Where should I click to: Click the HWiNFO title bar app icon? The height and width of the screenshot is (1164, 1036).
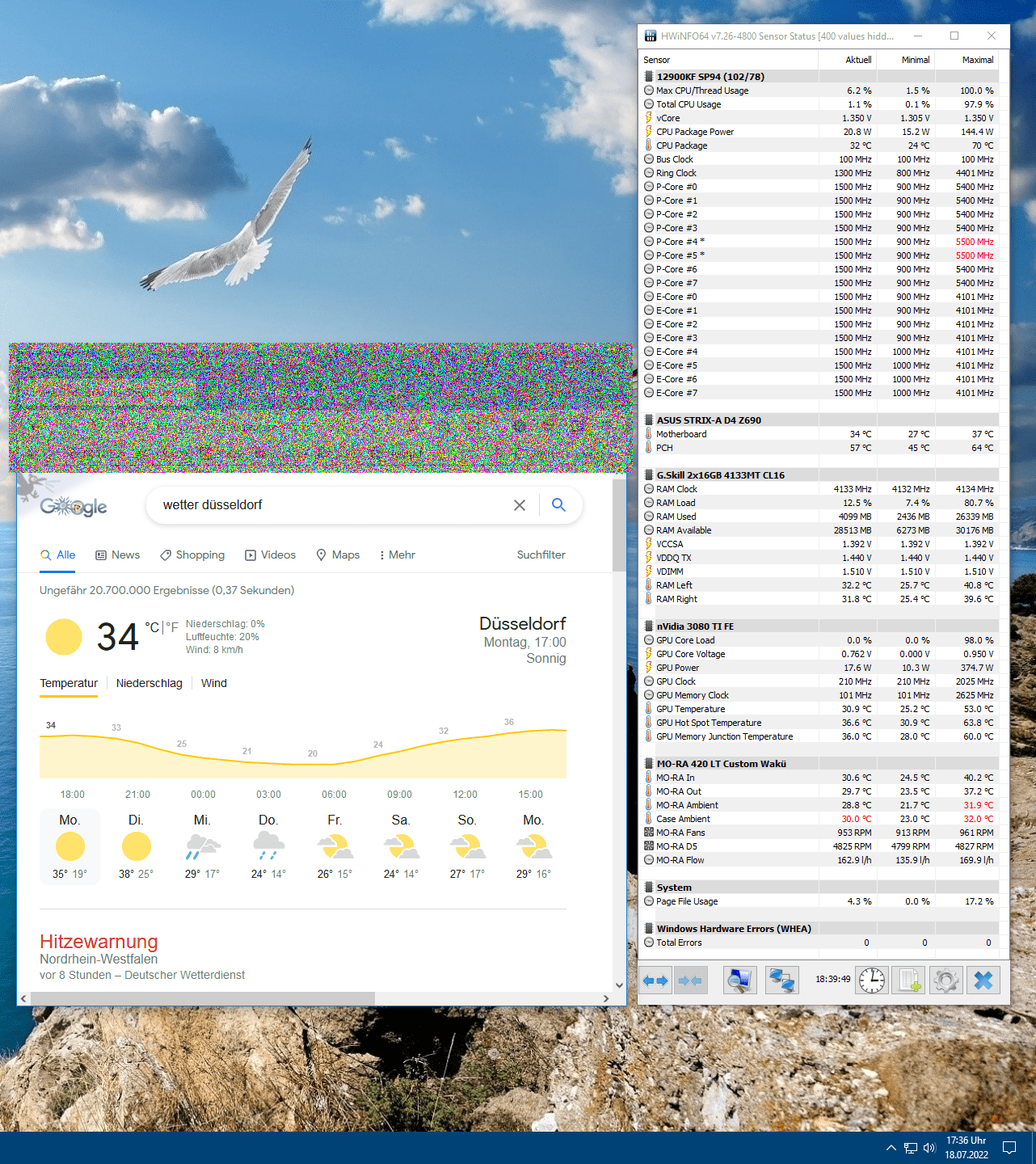point(651,36)
